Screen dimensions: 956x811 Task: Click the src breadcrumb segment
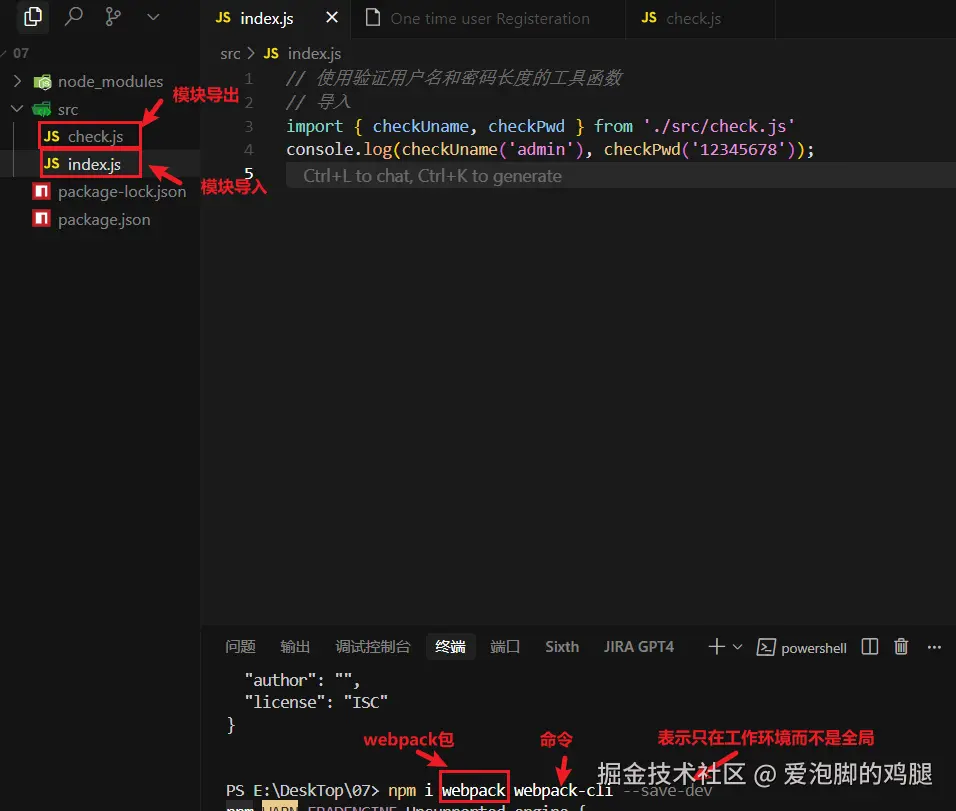(x=230, y=54)
